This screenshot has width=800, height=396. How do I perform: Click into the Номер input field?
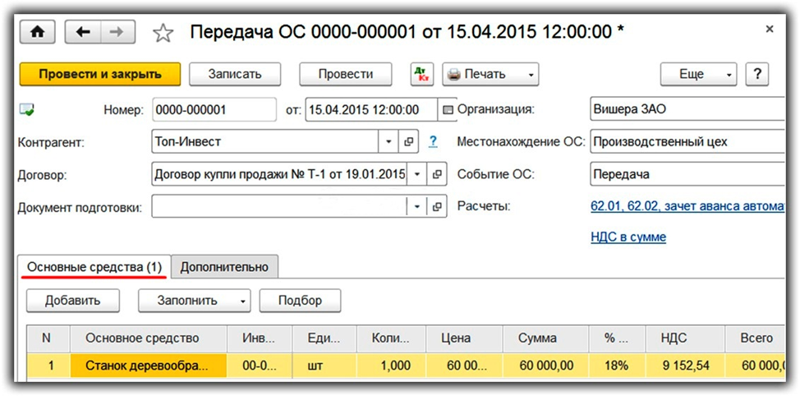point(214,110)
